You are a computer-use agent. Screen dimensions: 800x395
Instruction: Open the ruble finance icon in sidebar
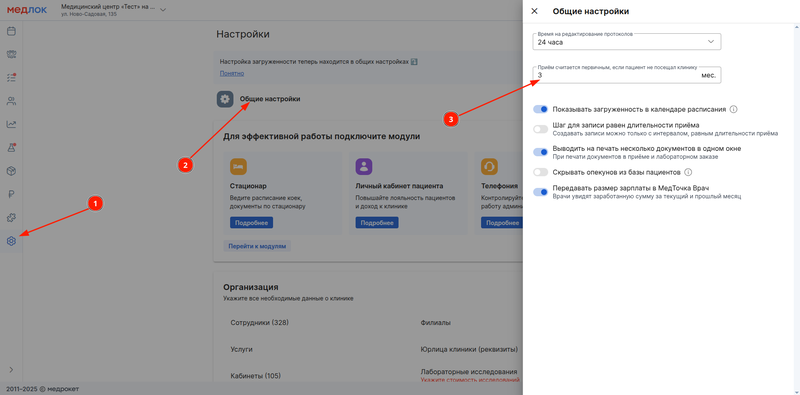[11, 194]
